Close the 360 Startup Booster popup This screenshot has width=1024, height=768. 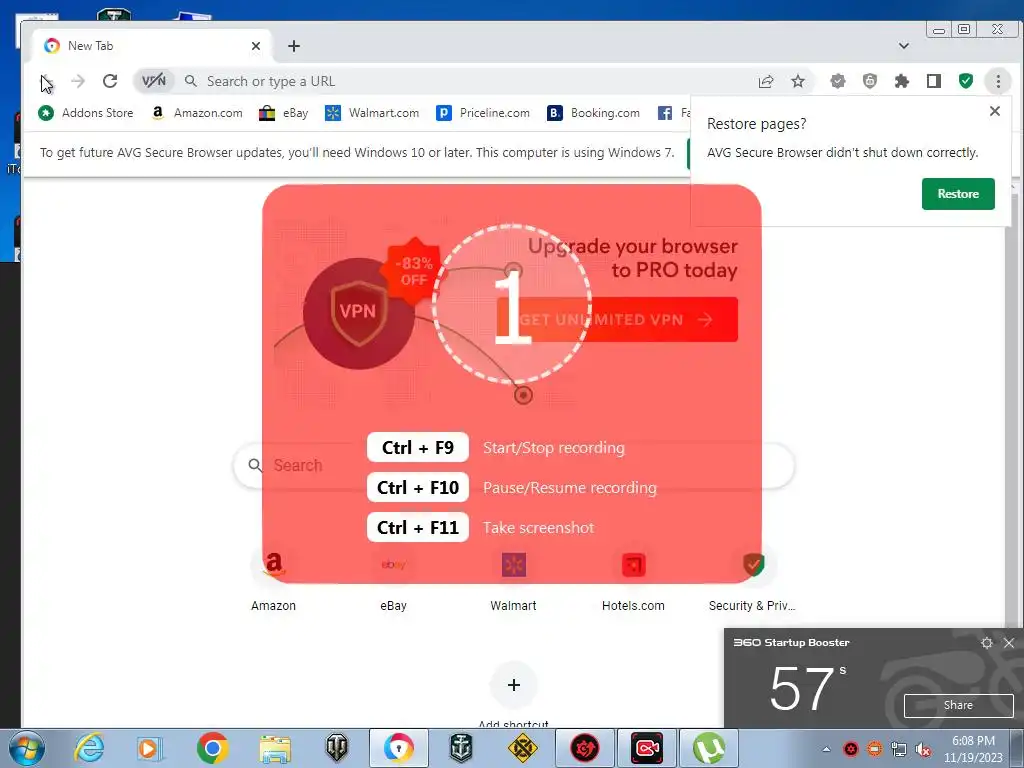click(1009, 643)
